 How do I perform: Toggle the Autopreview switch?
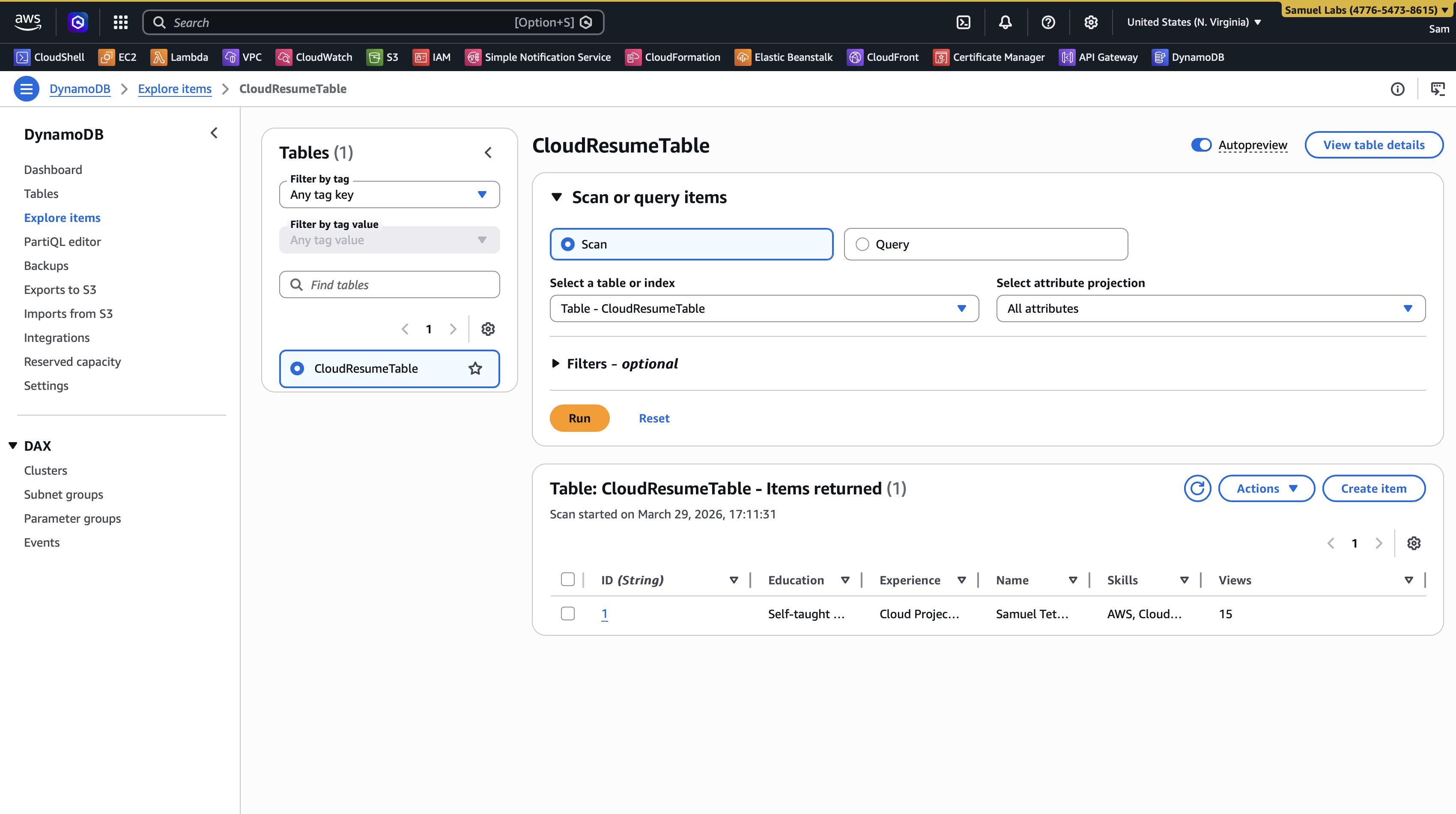click(x=1201, y=145)
